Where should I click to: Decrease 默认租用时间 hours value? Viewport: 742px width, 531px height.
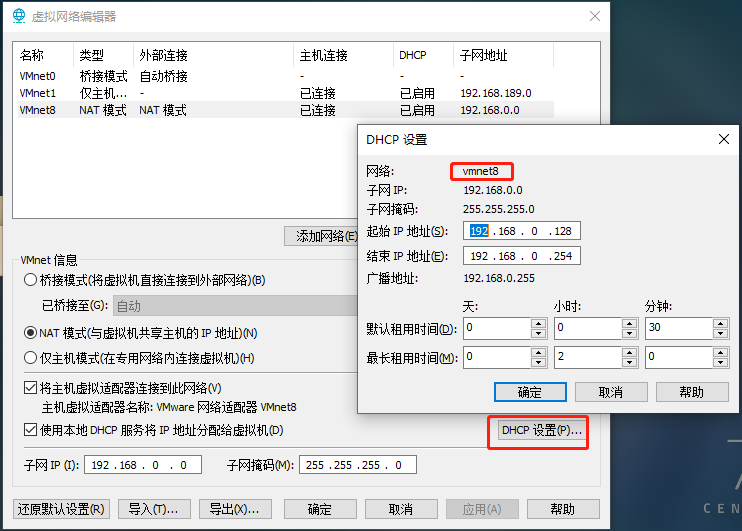tap(629, 333)
